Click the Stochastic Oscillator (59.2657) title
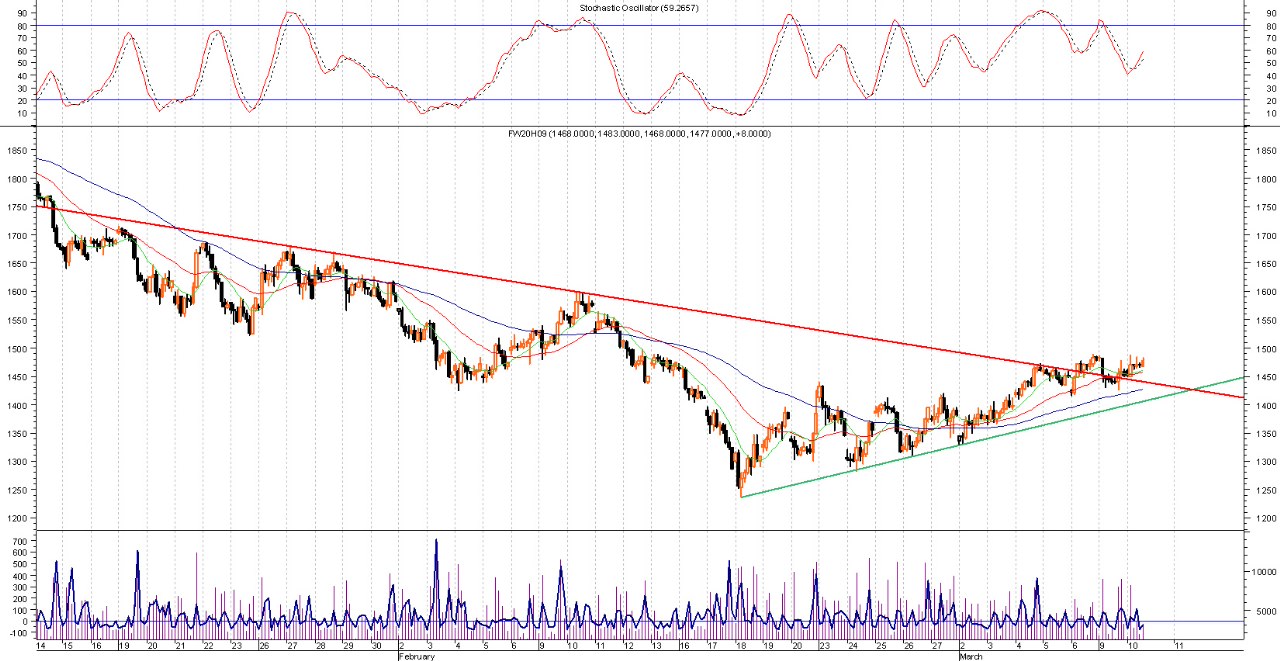Viewport: 1280px width, 661px height. tap(640, 8)
